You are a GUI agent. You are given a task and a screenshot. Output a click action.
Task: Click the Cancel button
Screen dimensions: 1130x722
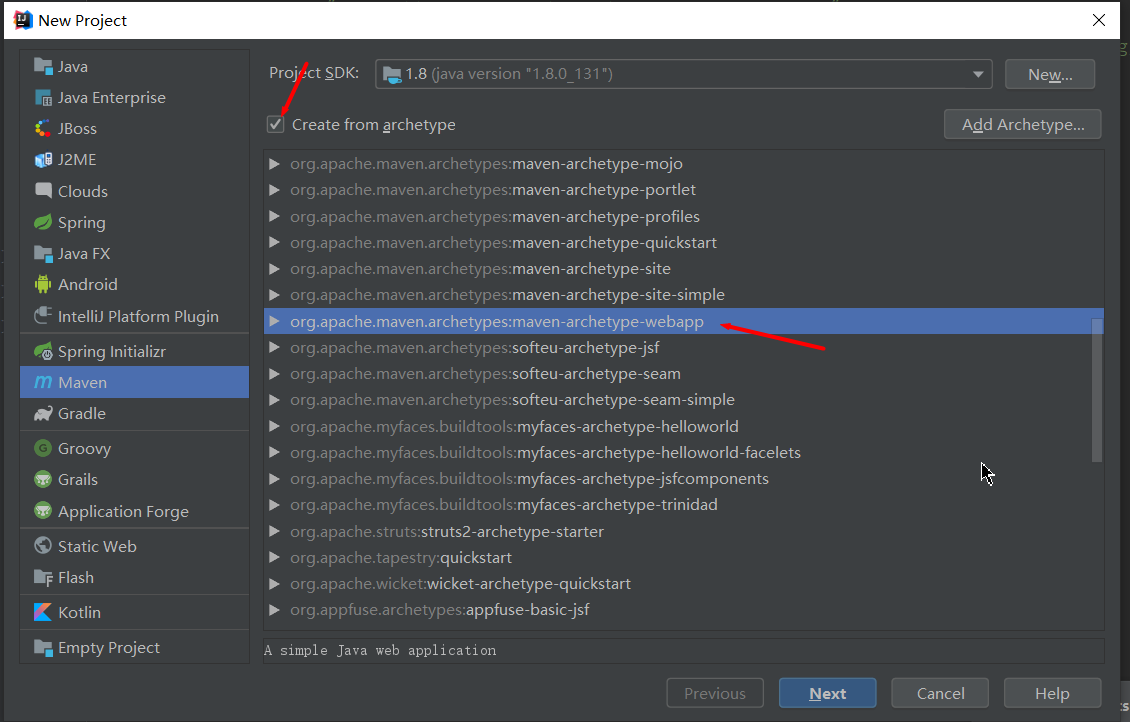click(940, 693)
